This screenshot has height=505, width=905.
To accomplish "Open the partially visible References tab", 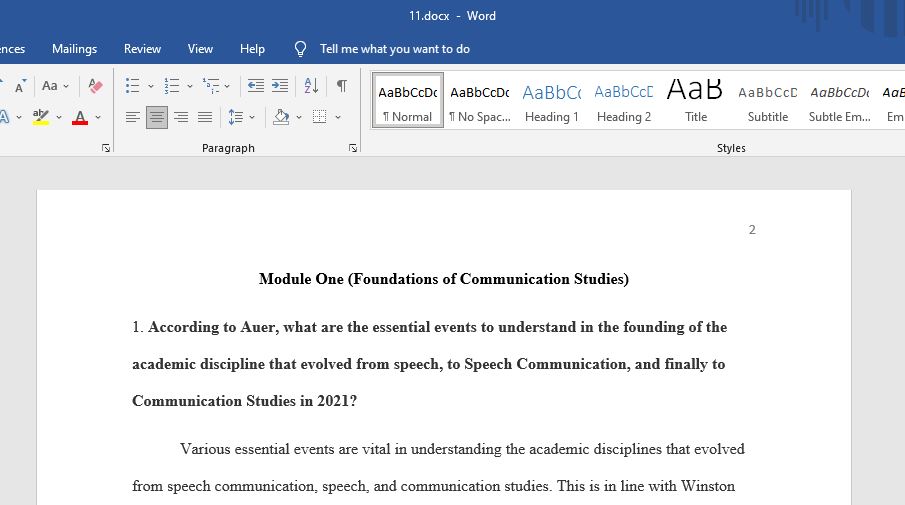I will point(12,49).
